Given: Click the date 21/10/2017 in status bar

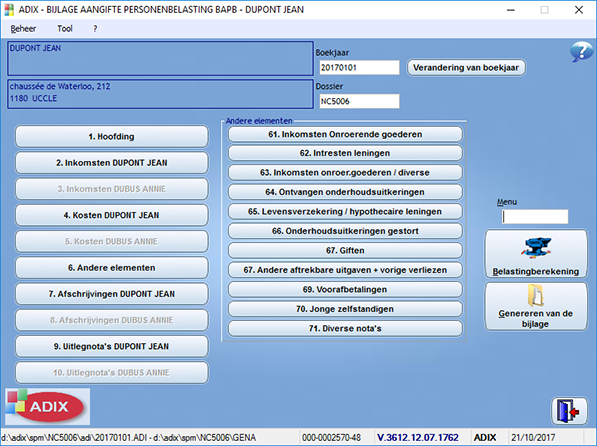Looking at the screenshot, I should pos(533,438).
